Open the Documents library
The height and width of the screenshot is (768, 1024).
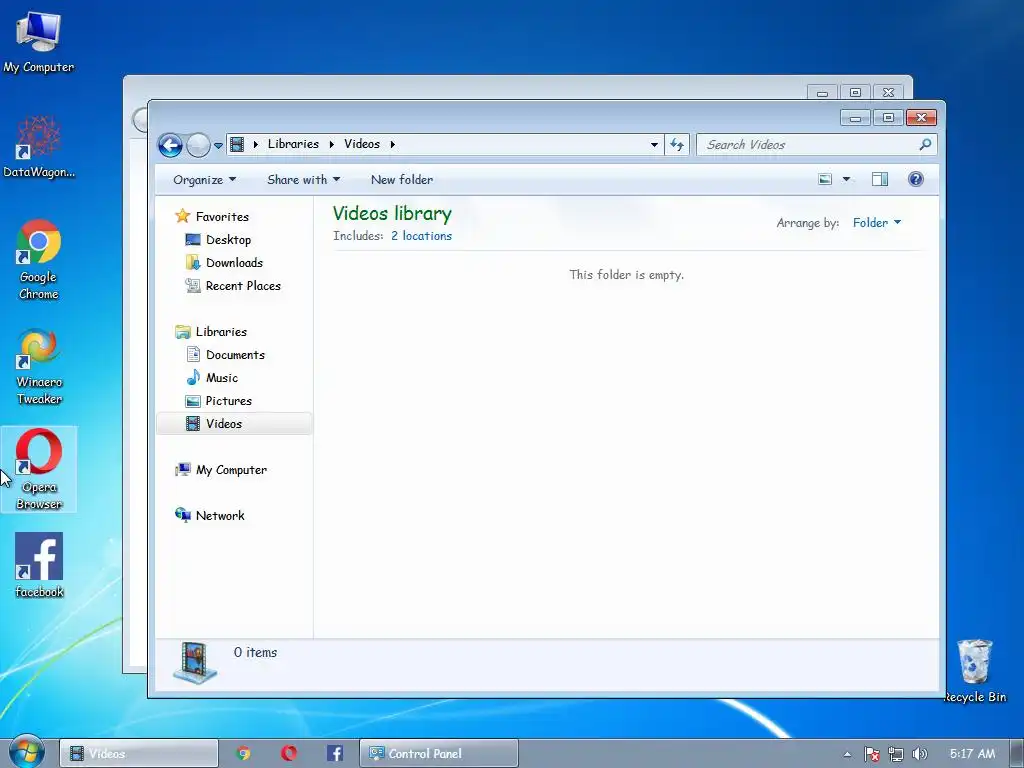[235, 355]
